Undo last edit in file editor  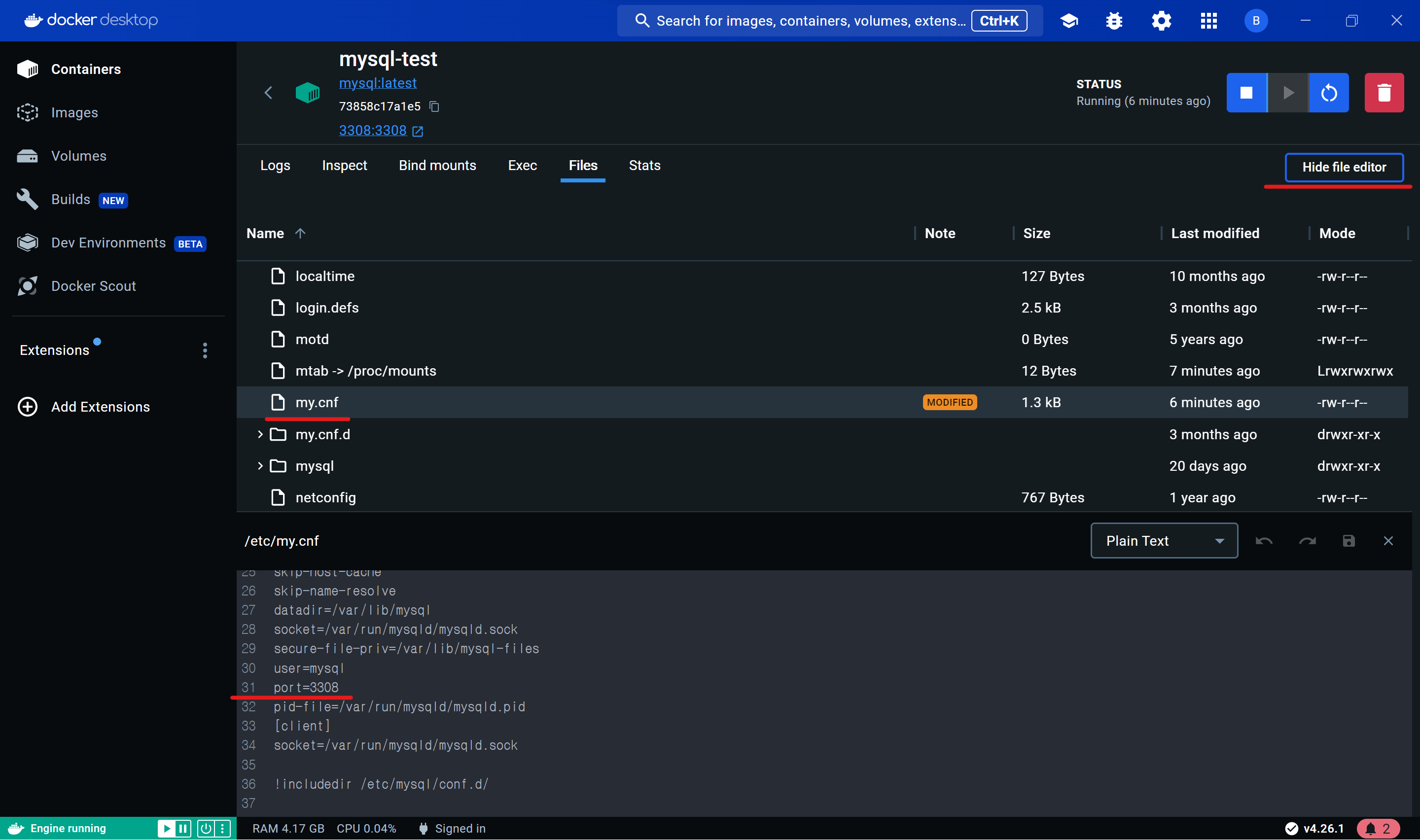point(1264,541)
